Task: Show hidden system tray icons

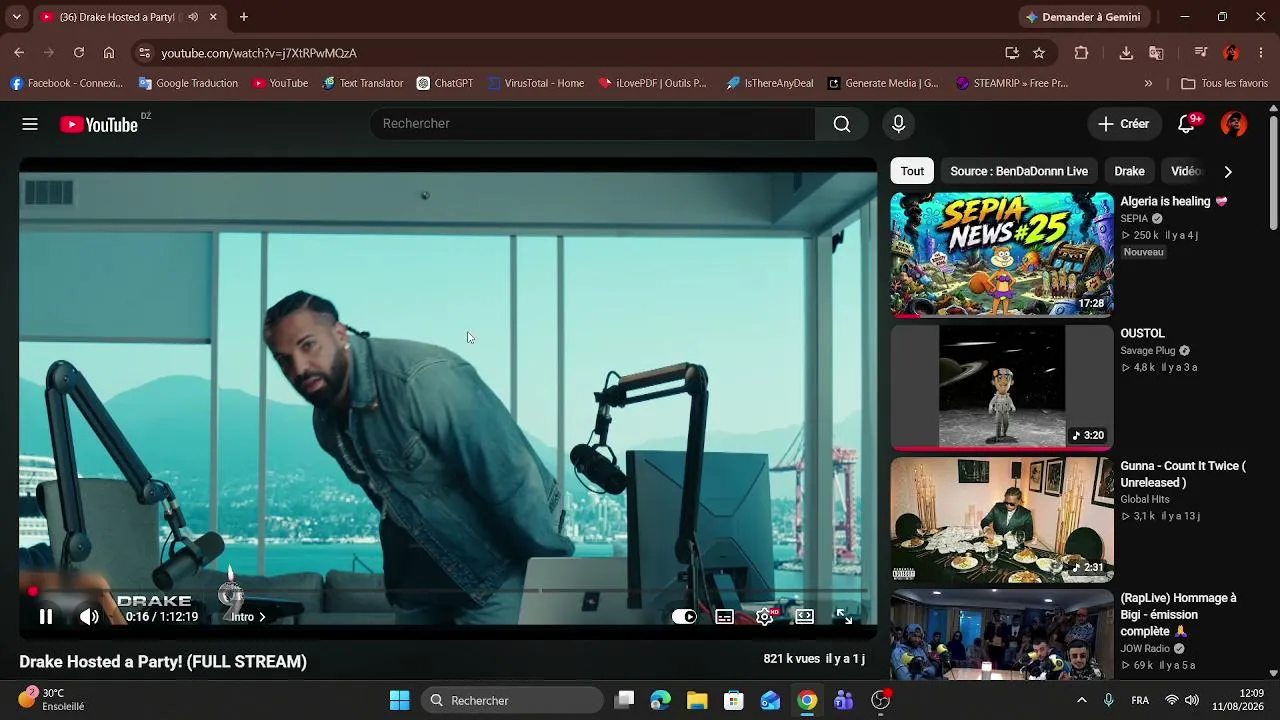Action: [x=1081, y=700]
